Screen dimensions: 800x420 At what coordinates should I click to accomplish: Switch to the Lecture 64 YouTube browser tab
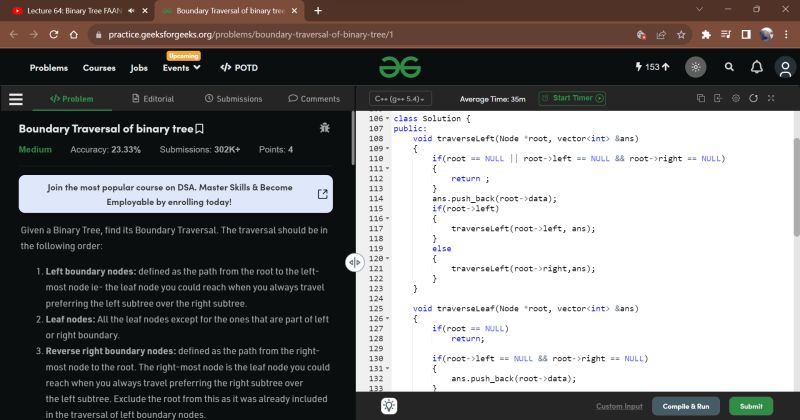click(x=74, y=11)
